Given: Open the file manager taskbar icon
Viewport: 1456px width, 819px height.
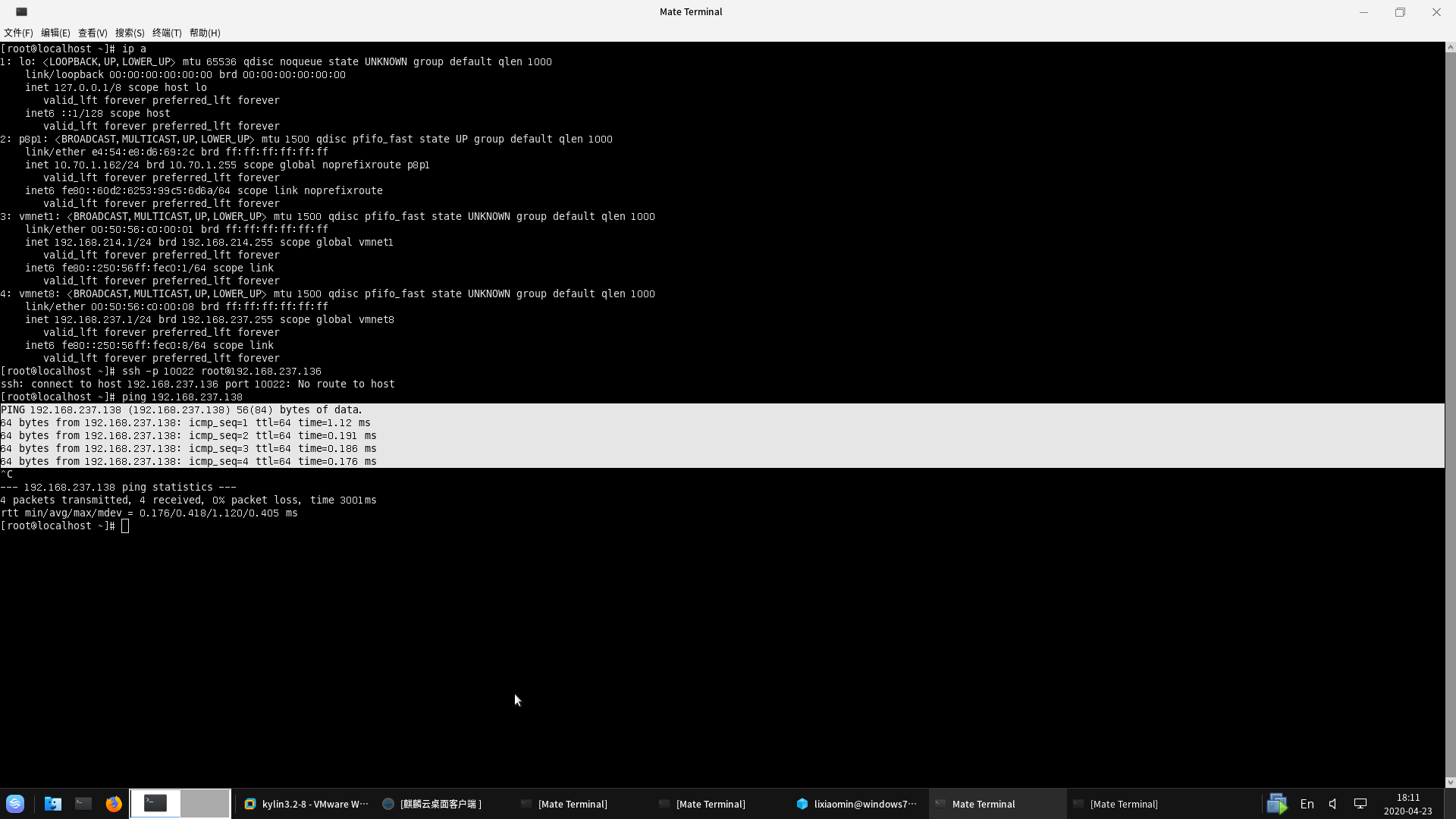Looking at the screenshot, I should pos(52,803).
